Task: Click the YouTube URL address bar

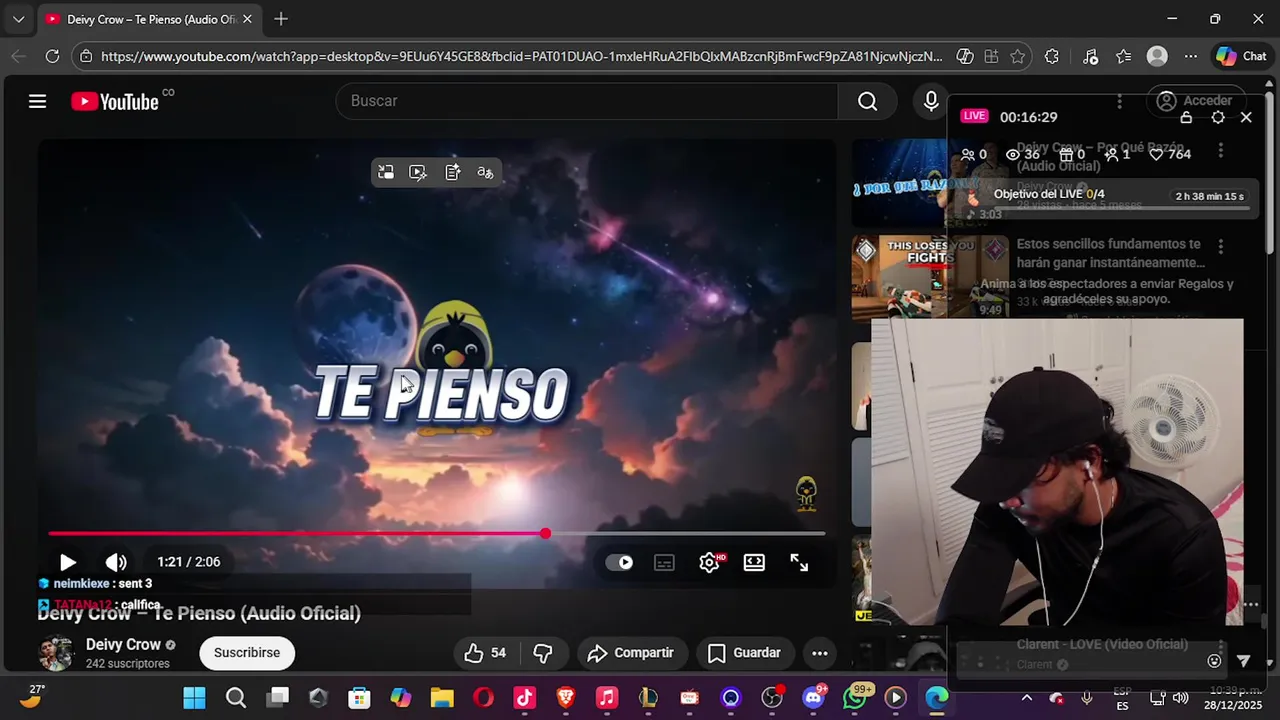Action: (521, 57)
